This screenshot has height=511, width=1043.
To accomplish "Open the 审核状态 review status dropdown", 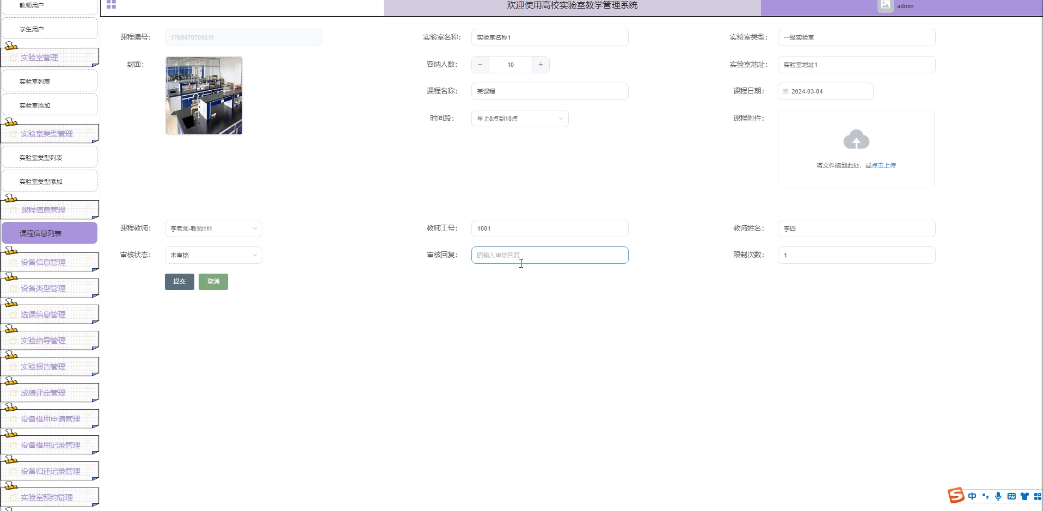I will click(214, 255).
